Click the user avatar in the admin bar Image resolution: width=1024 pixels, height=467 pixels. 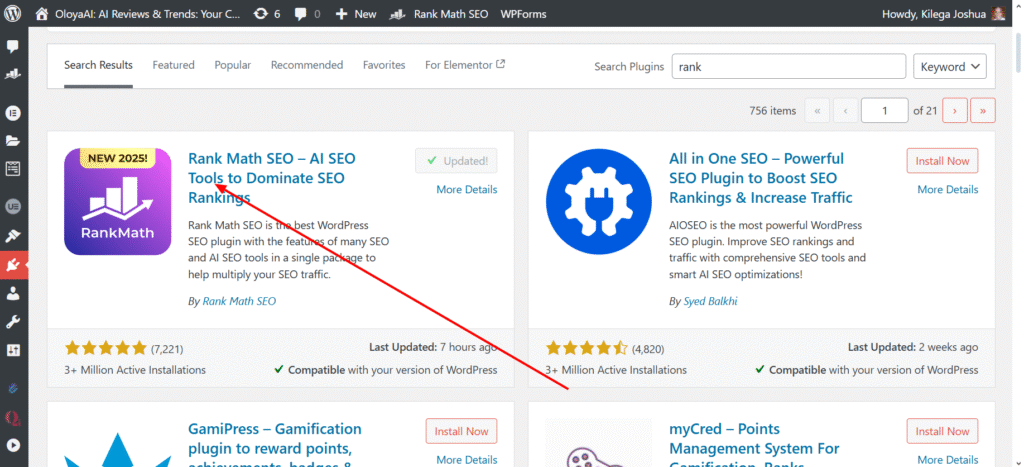pos(997,14)
